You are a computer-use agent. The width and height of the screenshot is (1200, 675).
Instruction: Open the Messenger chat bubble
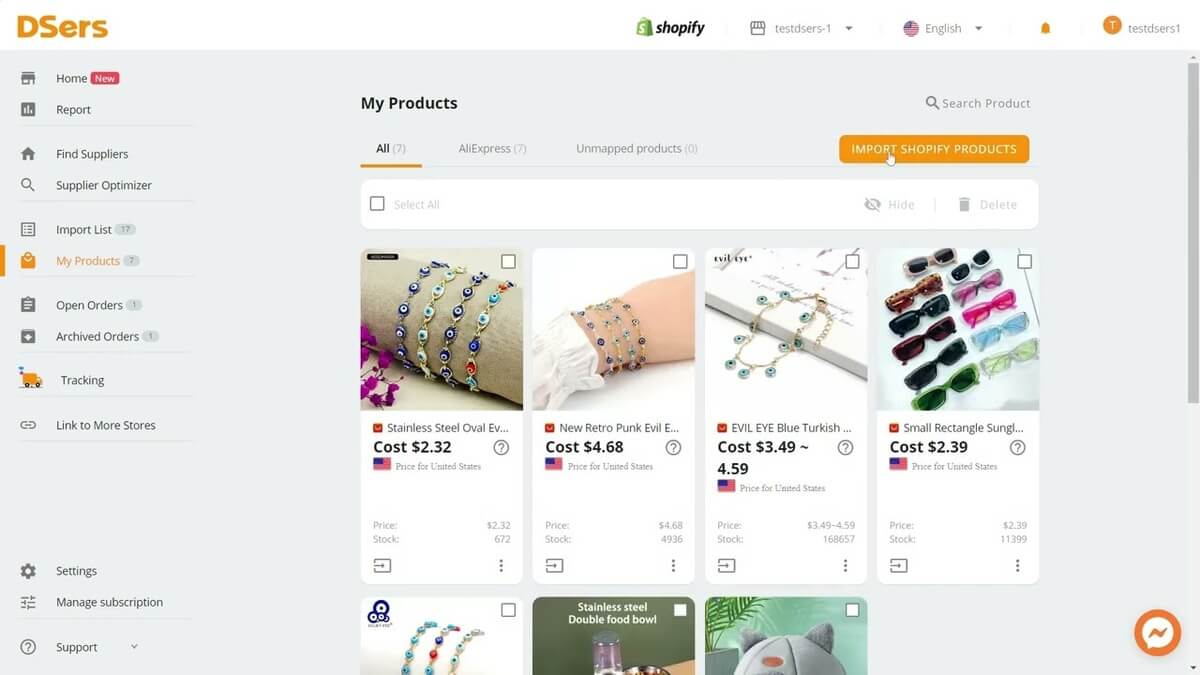1157,632
